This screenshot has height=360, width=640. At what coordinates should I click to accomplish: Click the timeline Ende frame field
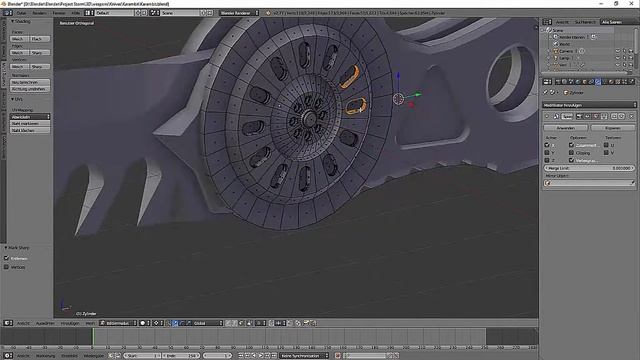point(181,356)
